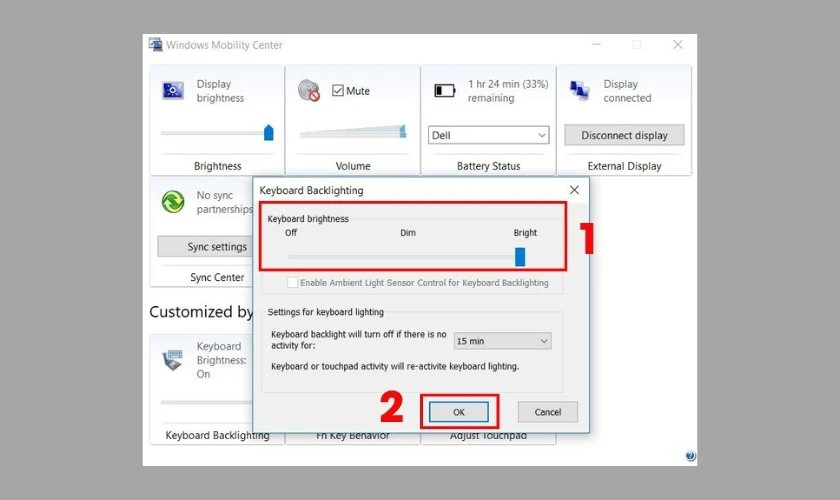Click the Windows Mobility Center title icon
This screenshot has width=840, height=500.
(x=155, y=44)
